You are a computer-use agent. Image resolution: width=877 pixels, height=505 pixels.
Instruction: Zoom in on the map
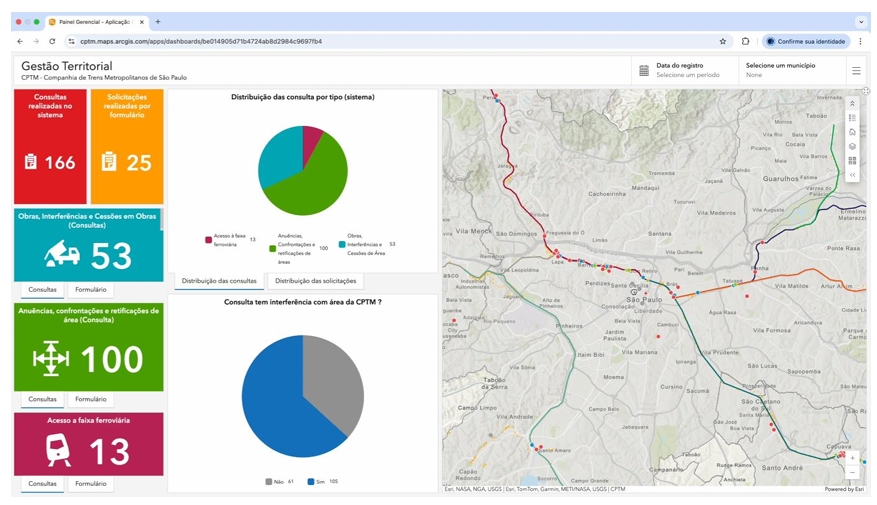[852, 458]
